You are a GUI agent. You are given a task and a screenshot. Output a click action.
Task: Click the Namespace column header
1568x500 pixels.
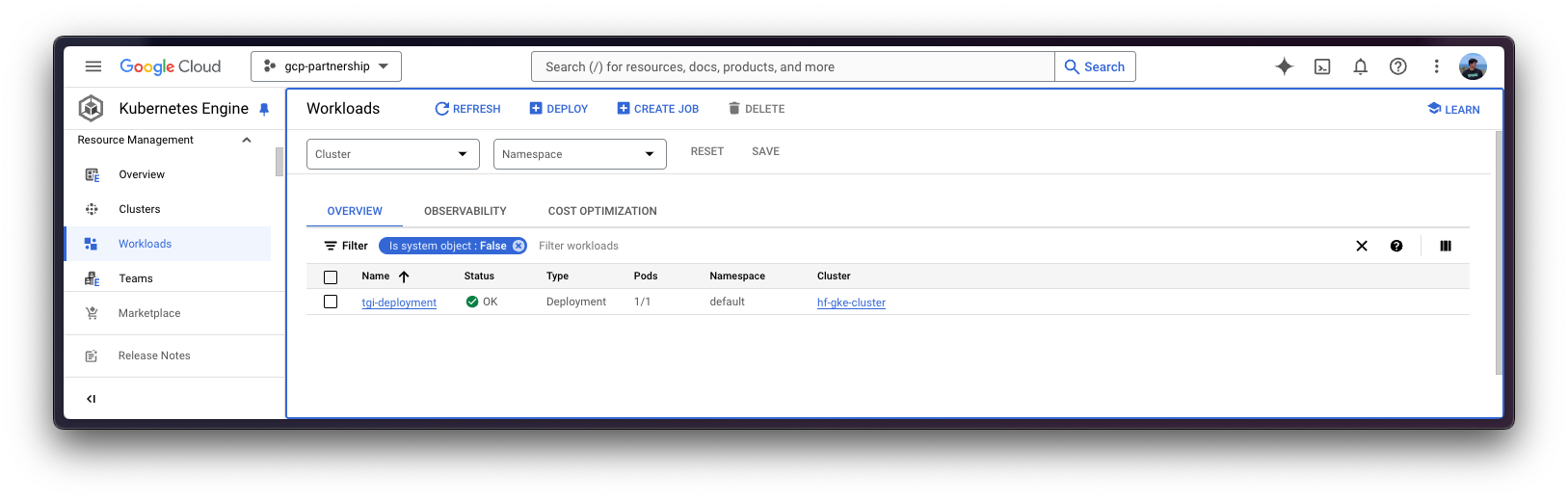pyautogui.click(x=737, y=276)
